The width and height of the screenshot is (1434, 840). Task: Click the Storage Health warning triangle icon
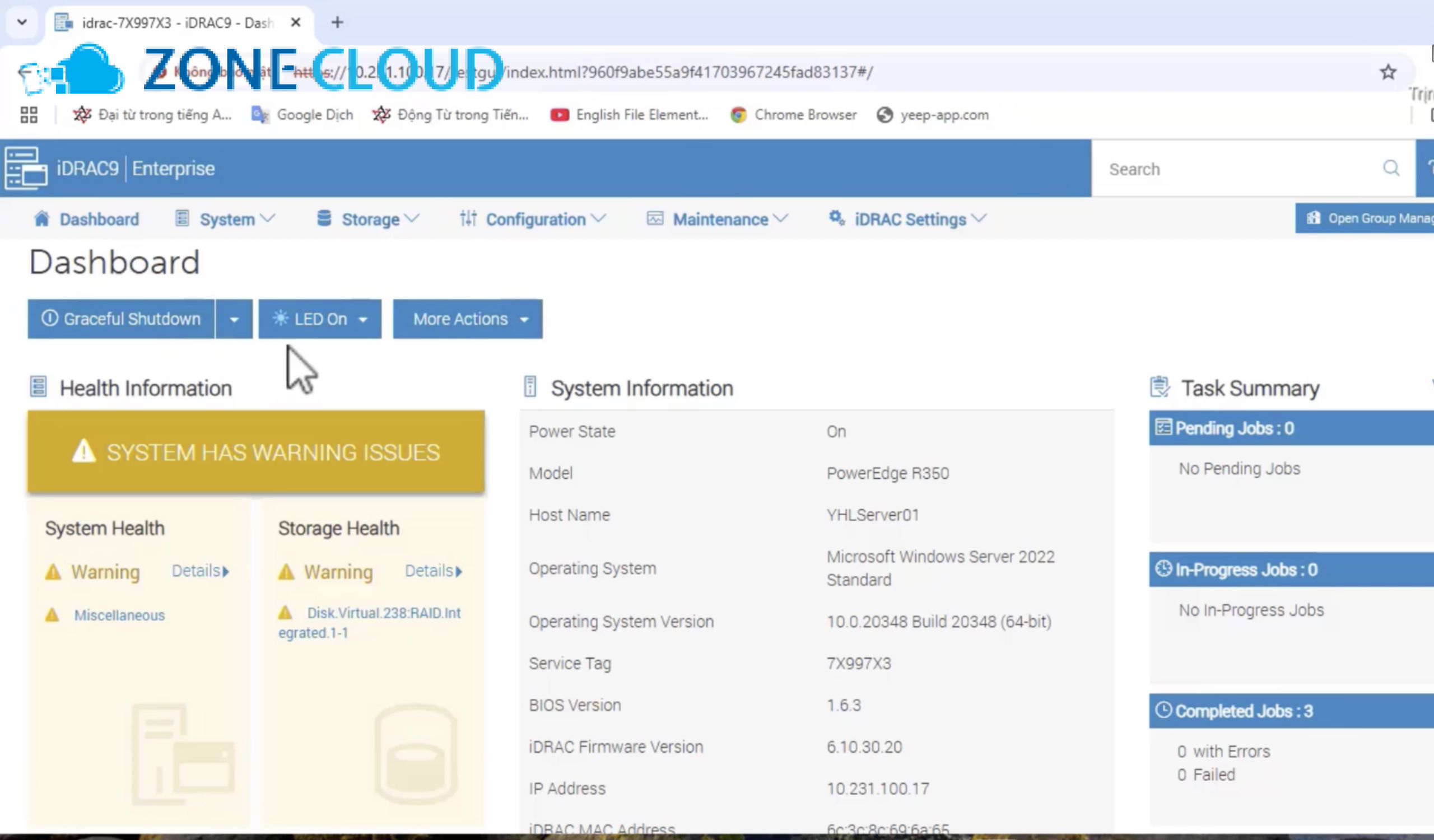click(286, 572)
